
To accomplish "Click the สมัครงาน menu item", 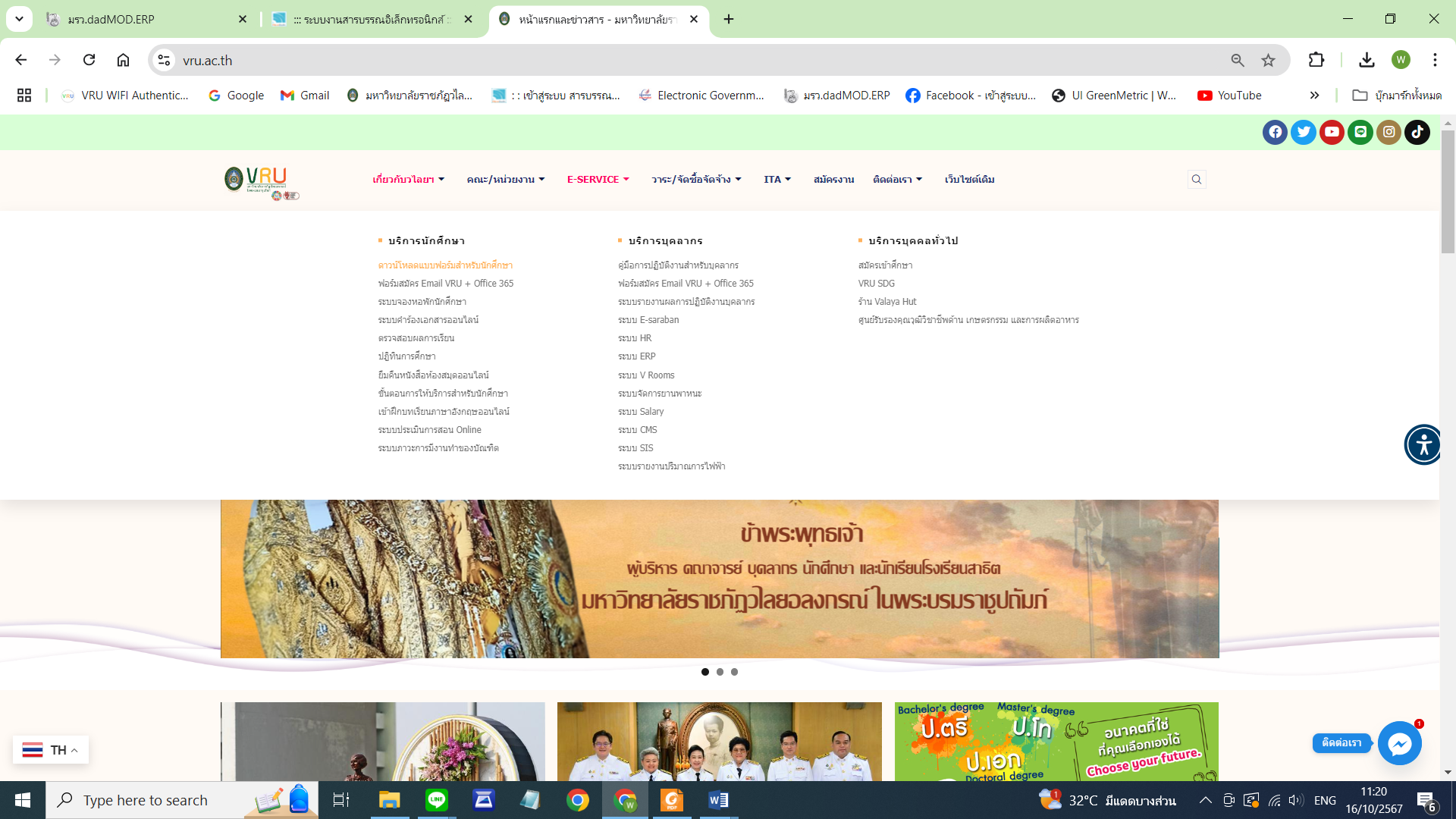I will tap(833, 180).
